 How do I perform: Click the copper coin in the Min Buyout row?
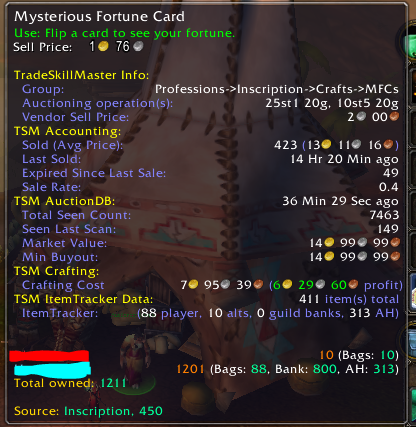click(x=395, y=257)
